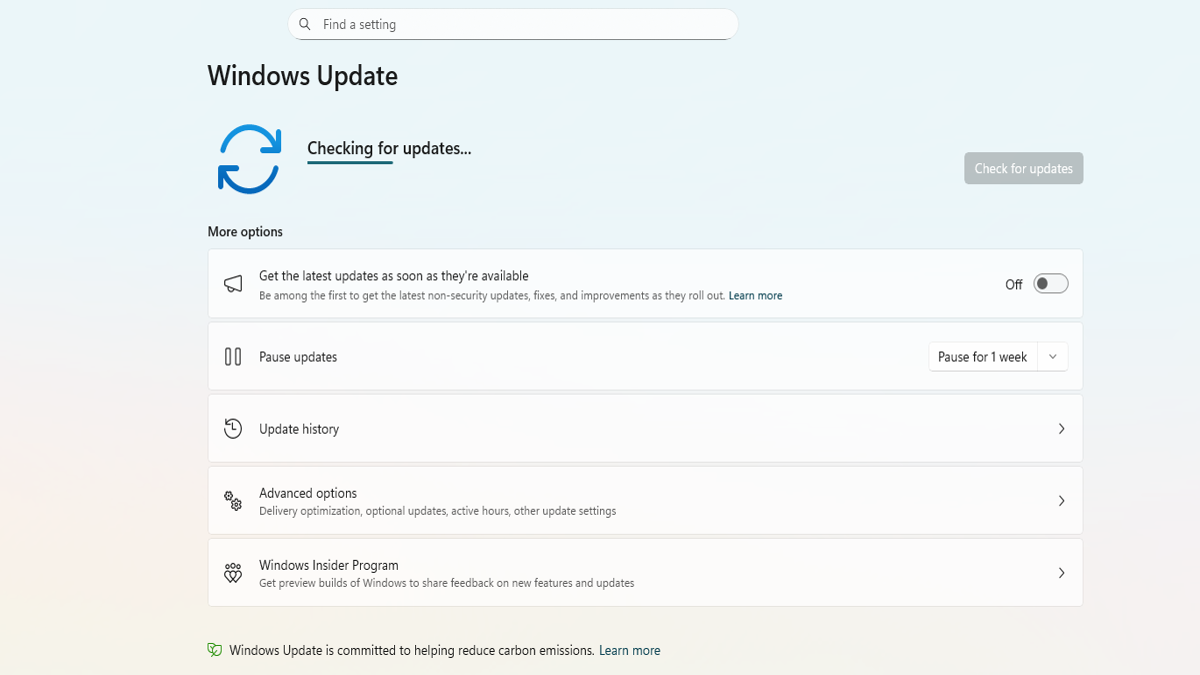
Task: Click the Get preview builds description text
Action: tap(446, 583)
